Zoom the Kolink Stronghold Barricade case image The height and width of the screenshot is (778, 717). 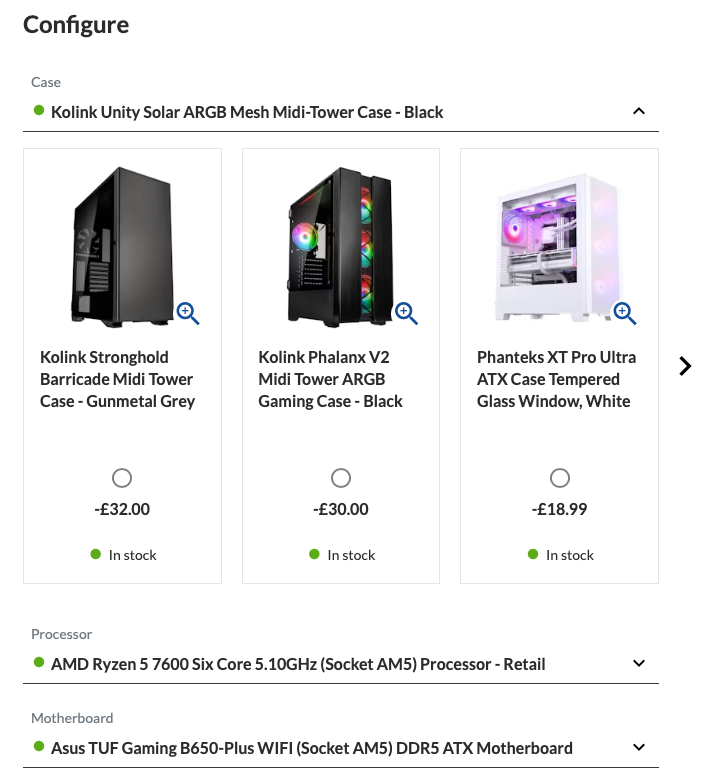[x=188, y=313]
